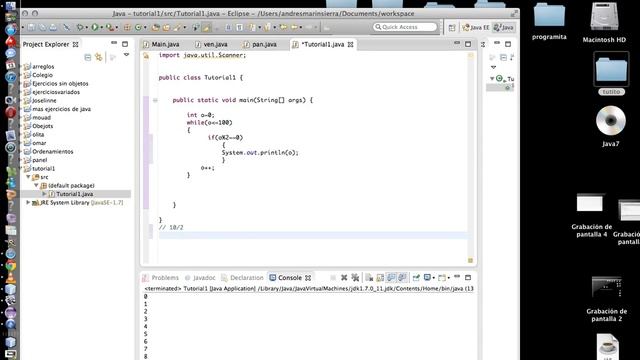The height and width of the screenshot is (360, 640).
Task: Toggle Scroll Lock in Console
Action: point(380,278)
